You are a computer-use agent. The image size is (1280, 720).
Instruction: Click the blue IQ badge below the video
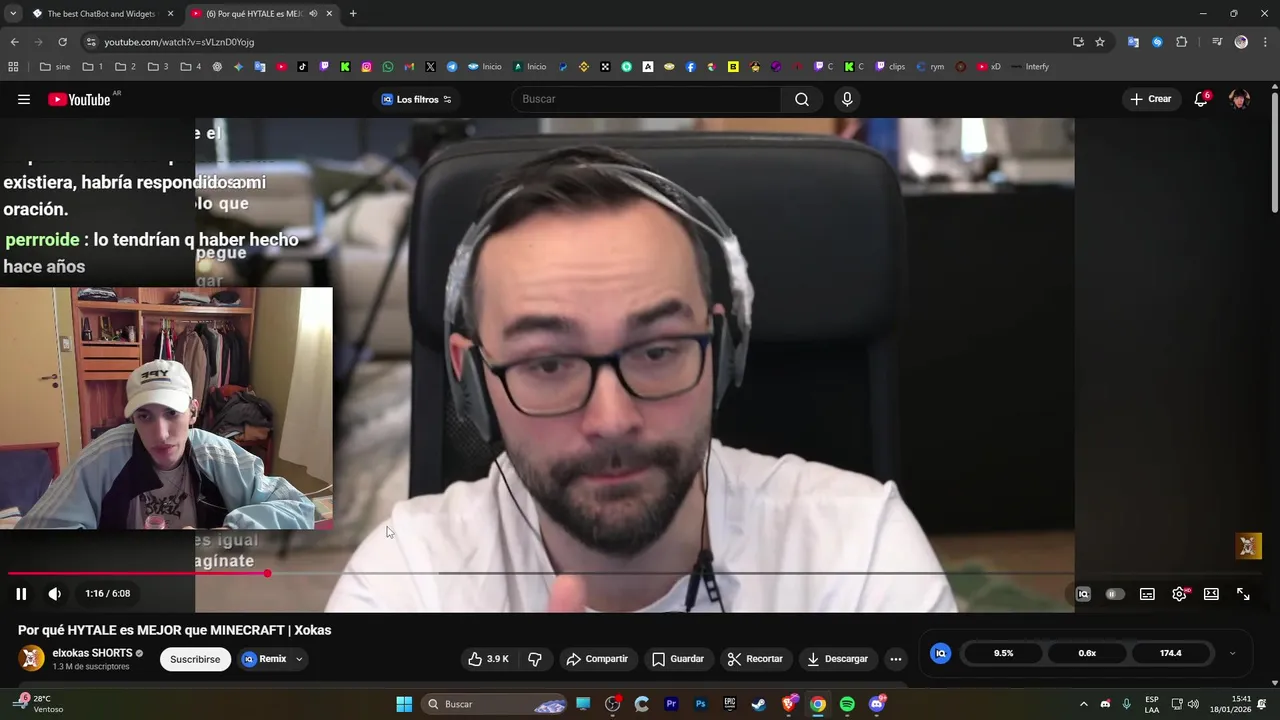tap(940, 653)
